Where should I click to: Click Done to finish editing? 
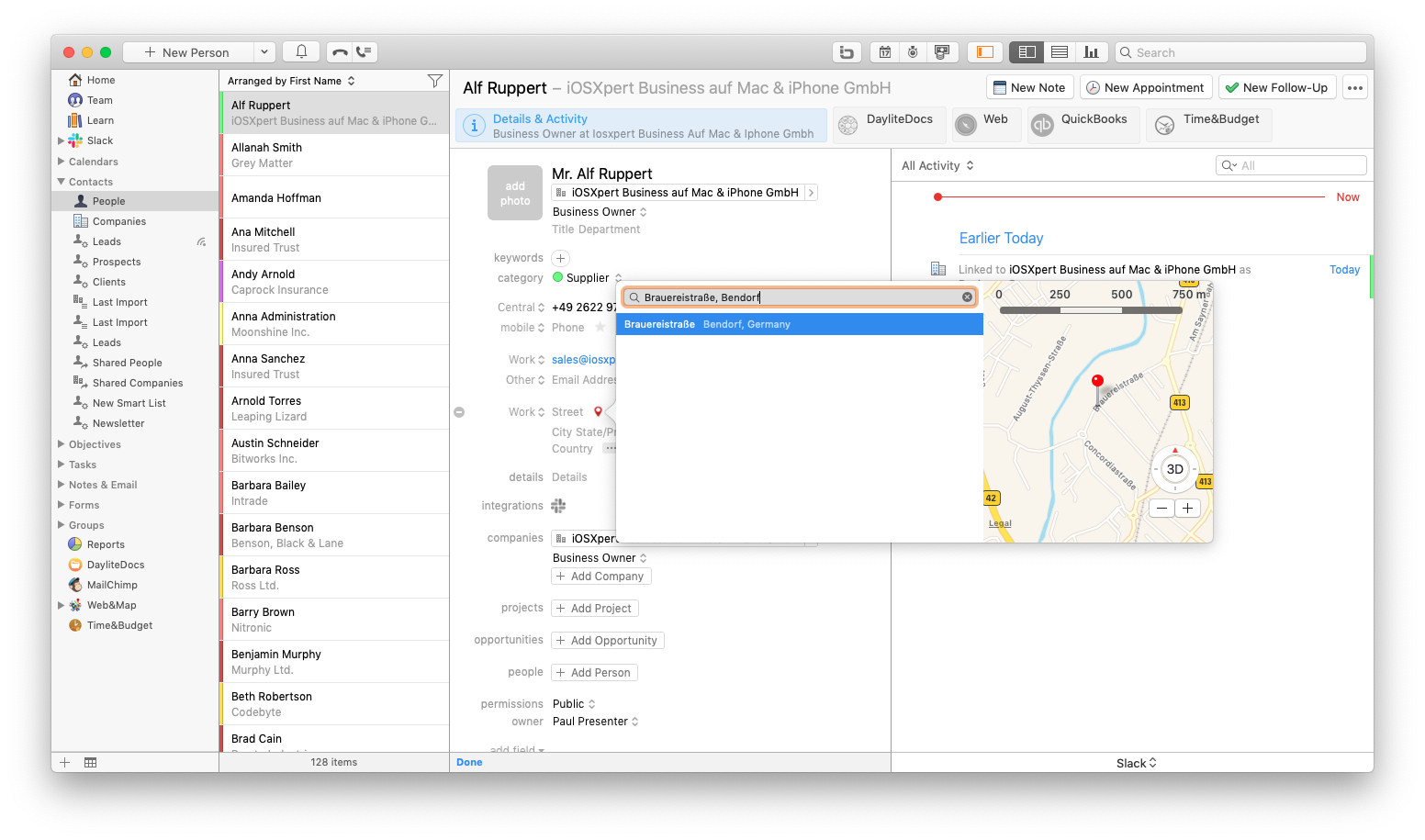[469, 762]
